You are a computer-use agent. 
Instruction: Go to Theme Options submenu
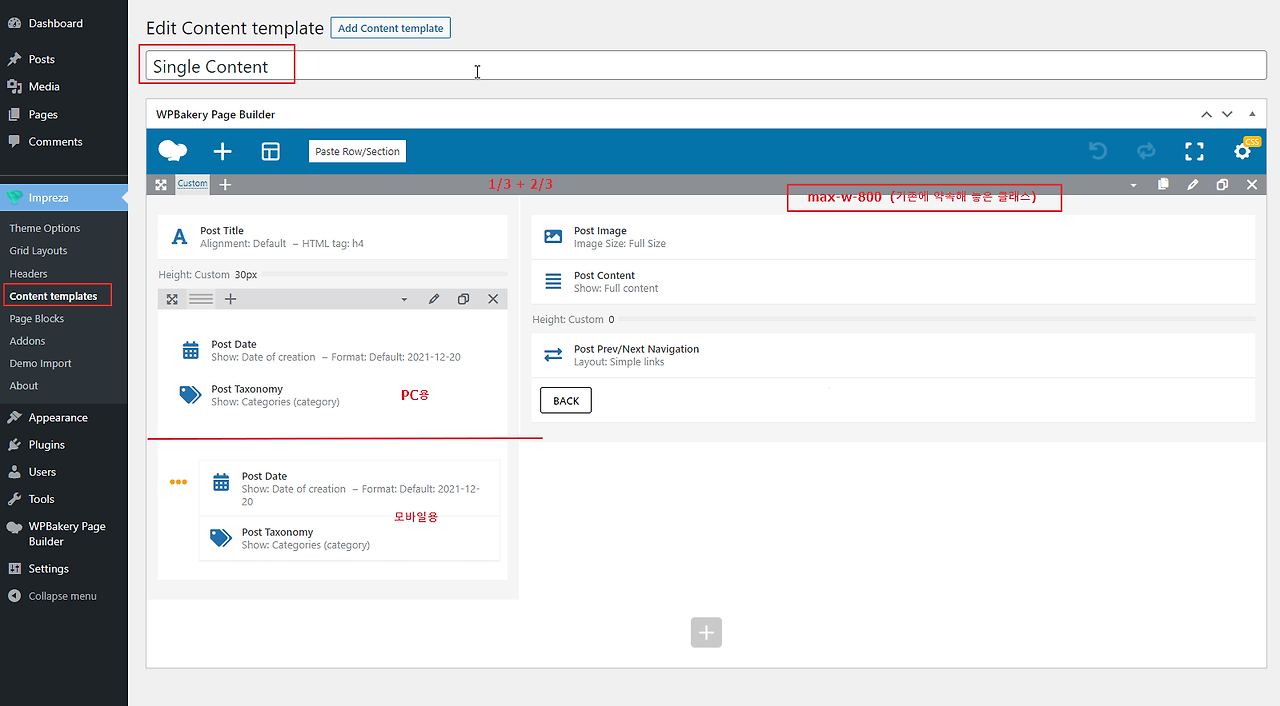[x=45, y=228]
